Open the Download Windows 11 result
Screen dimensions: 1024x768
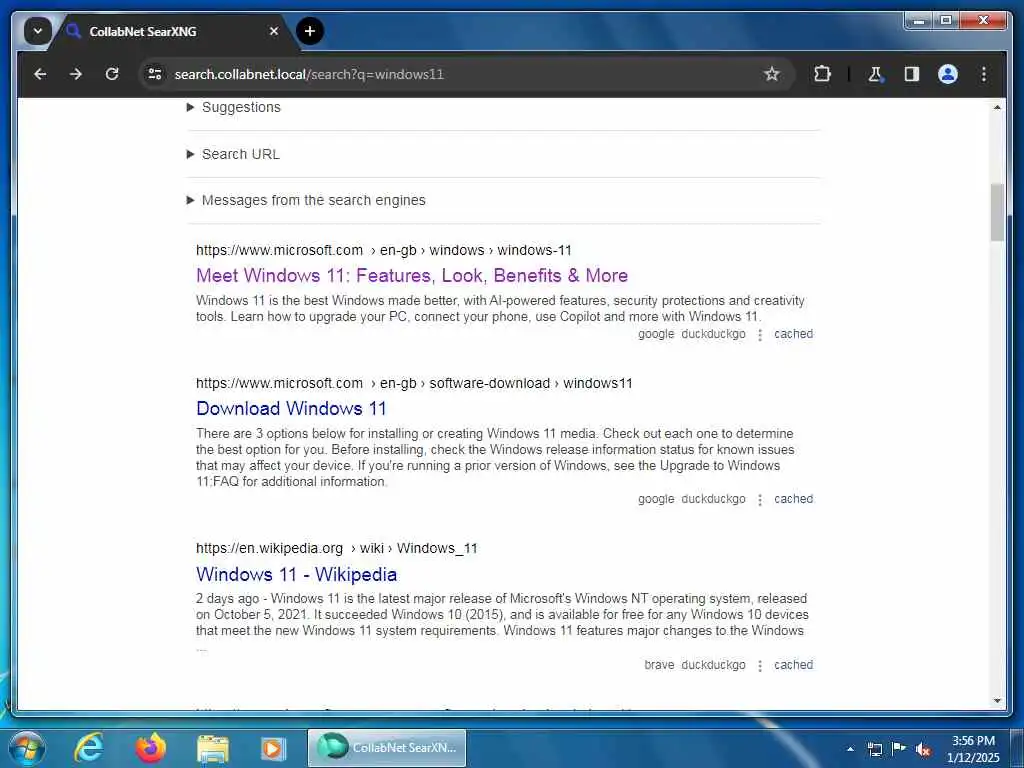[291, 409]
